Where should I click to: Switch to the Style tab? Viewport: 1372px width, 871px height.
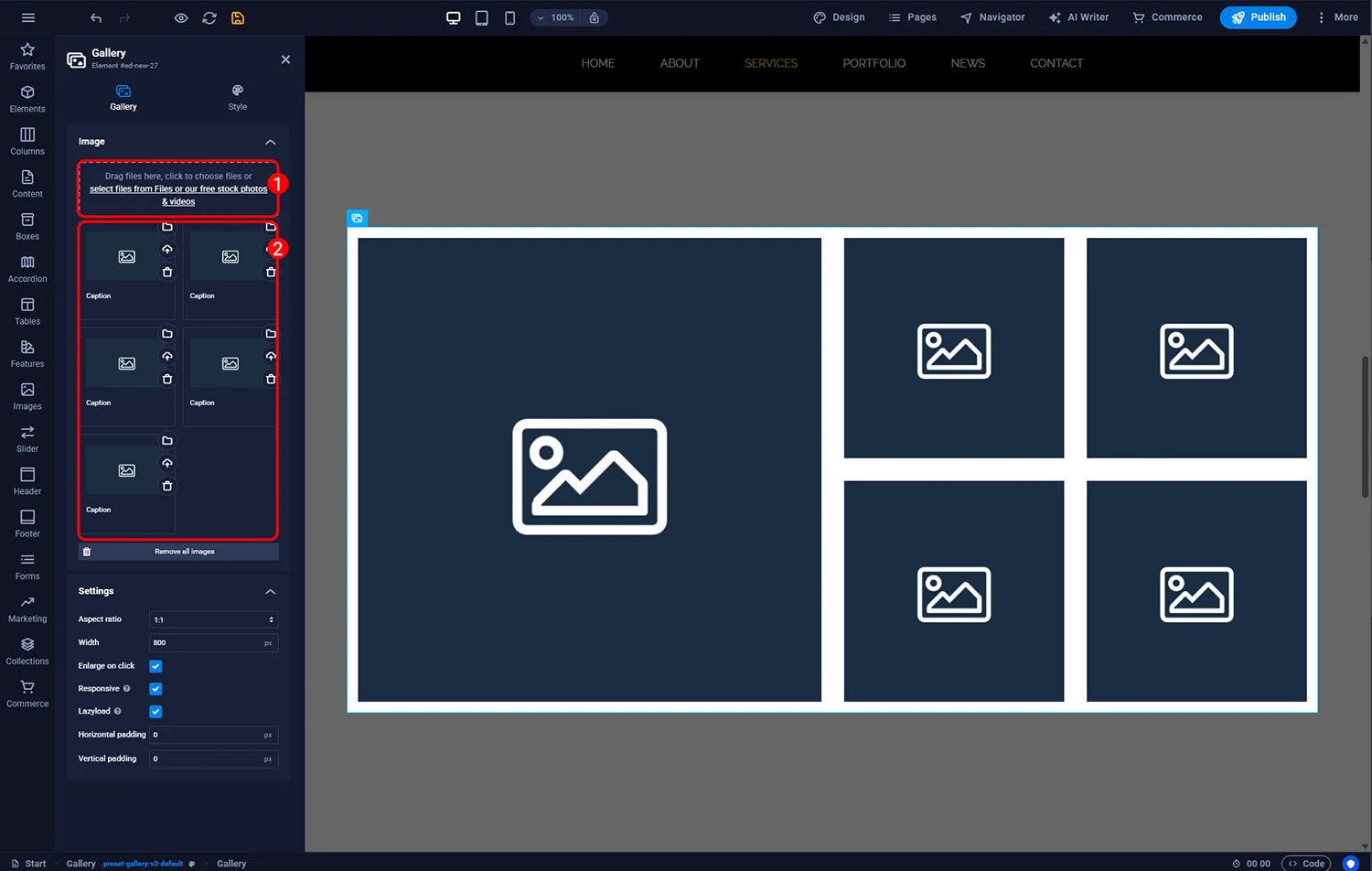[x=237, y=96]
